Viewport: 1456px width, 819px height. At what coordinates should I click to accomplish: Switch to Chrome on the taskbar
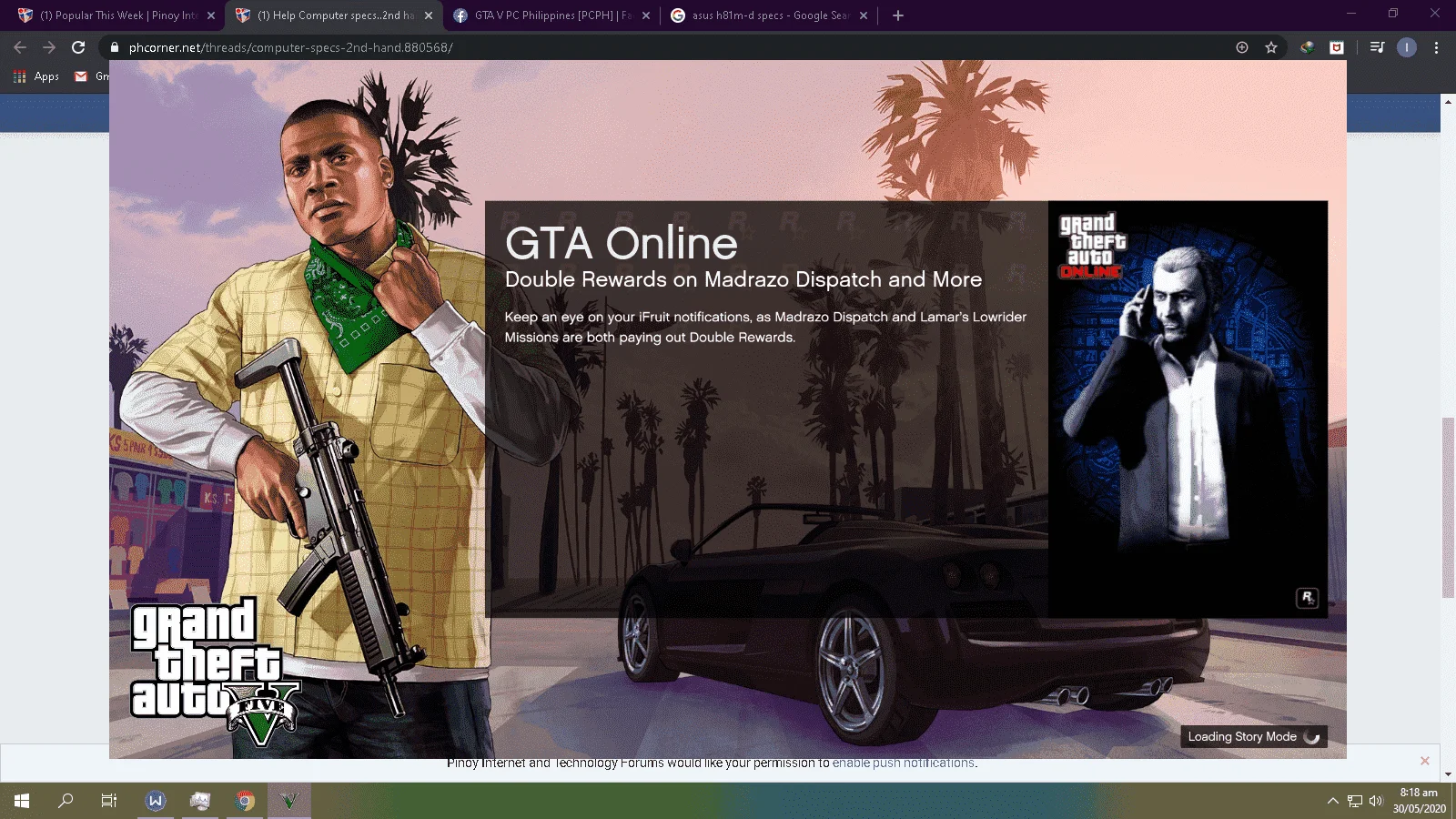click(x=245, y=801)
